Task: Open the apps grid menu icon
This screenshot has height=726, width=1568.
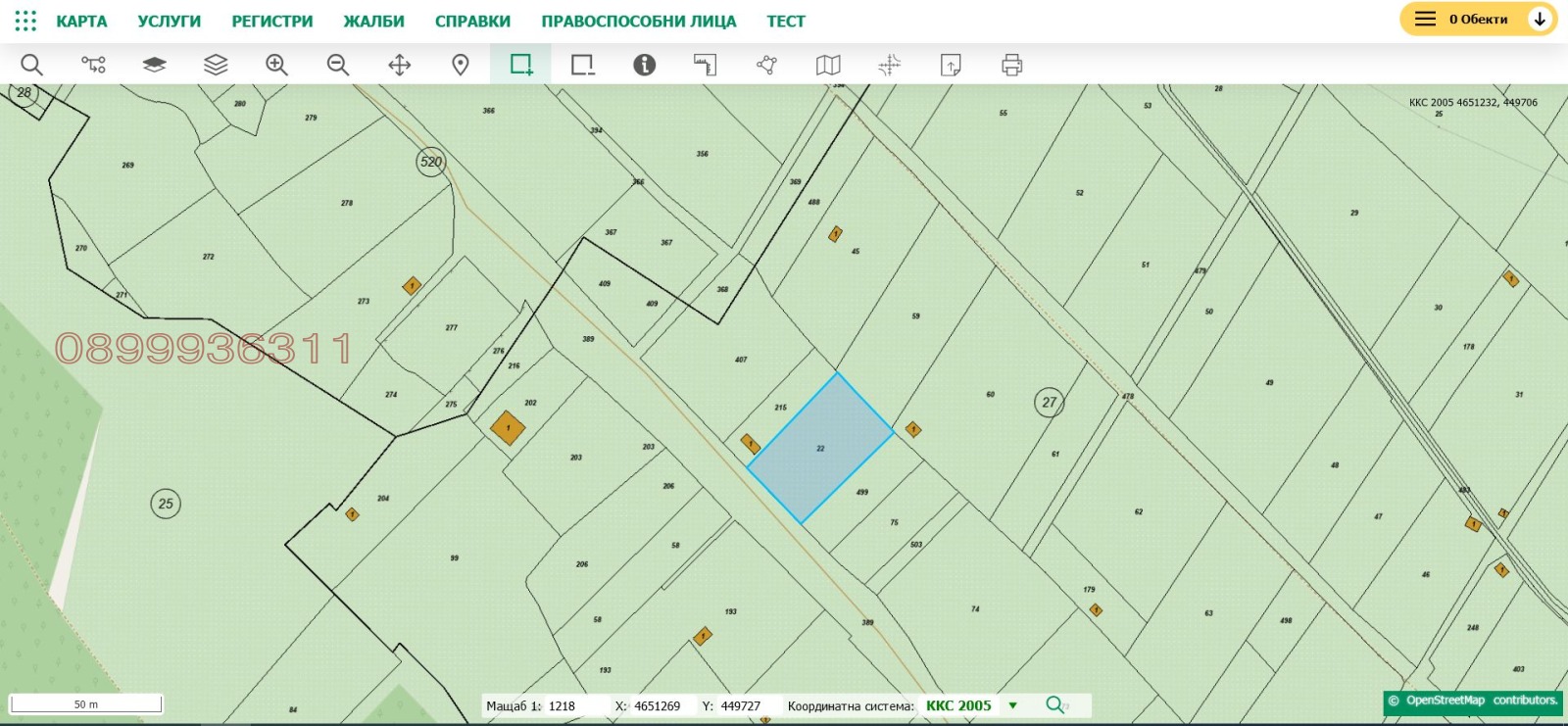Action: (x=25, y=21)
